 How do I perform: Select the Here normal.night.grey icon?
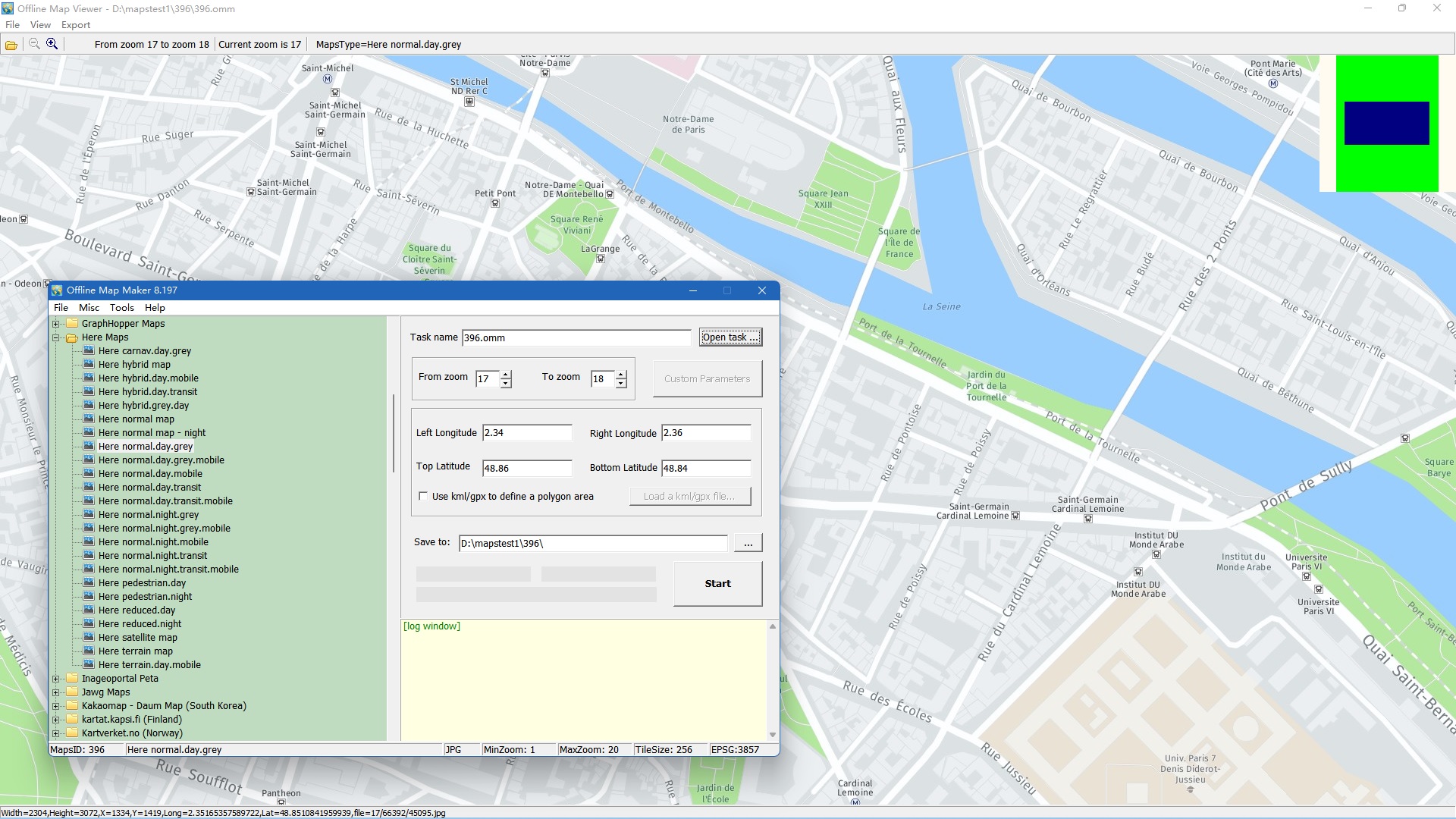pos(89,514)
